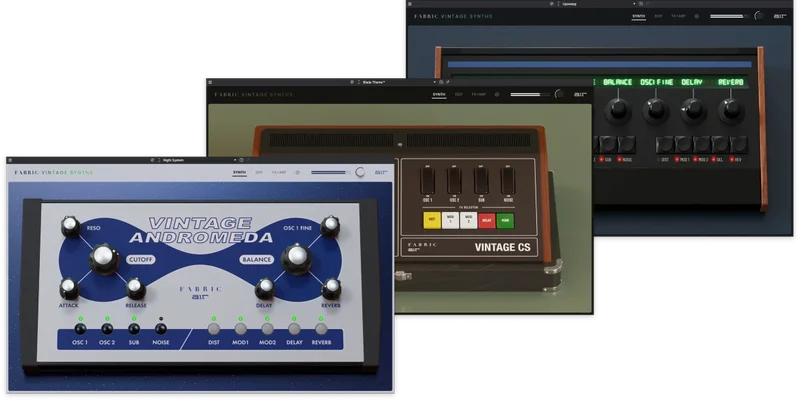Select SYNTH tab in Vintage CS window
The width and height of the screenshot is (800, 401).
click(x=439, y=94)
